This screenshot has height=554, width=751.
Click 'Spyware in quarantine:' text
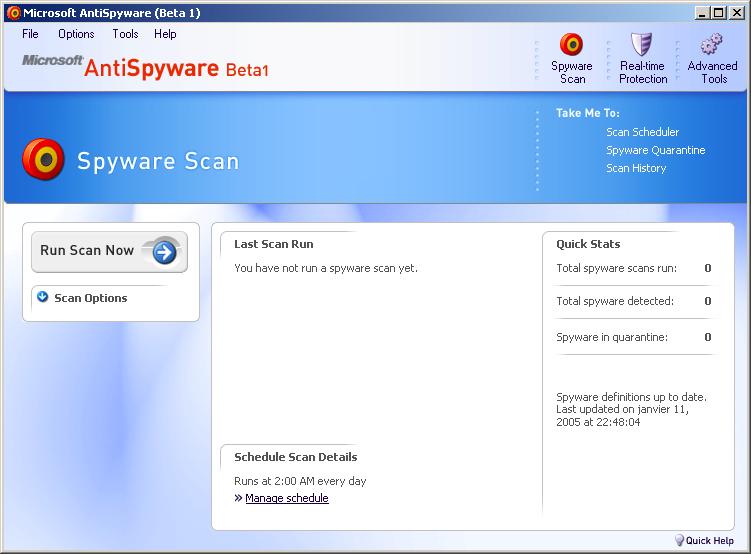612,337
